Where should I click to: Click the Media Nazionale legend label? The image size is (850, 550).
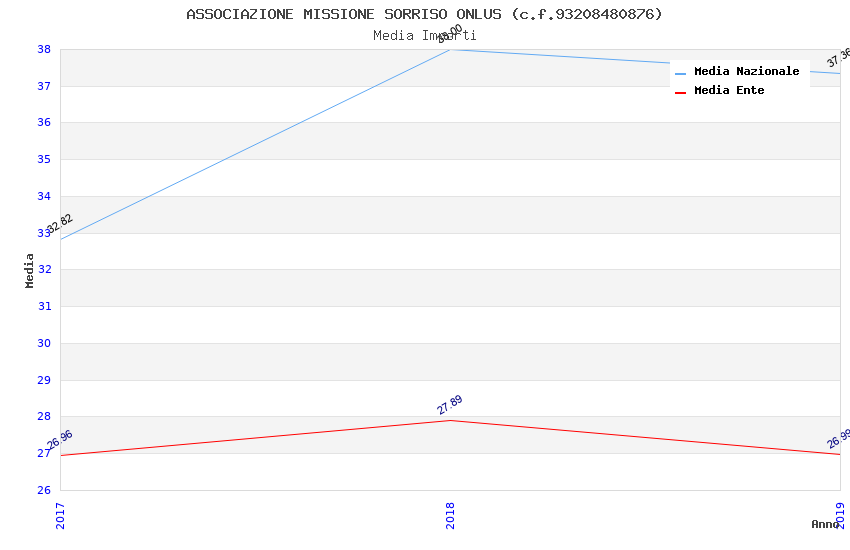[x=746, y=71]
